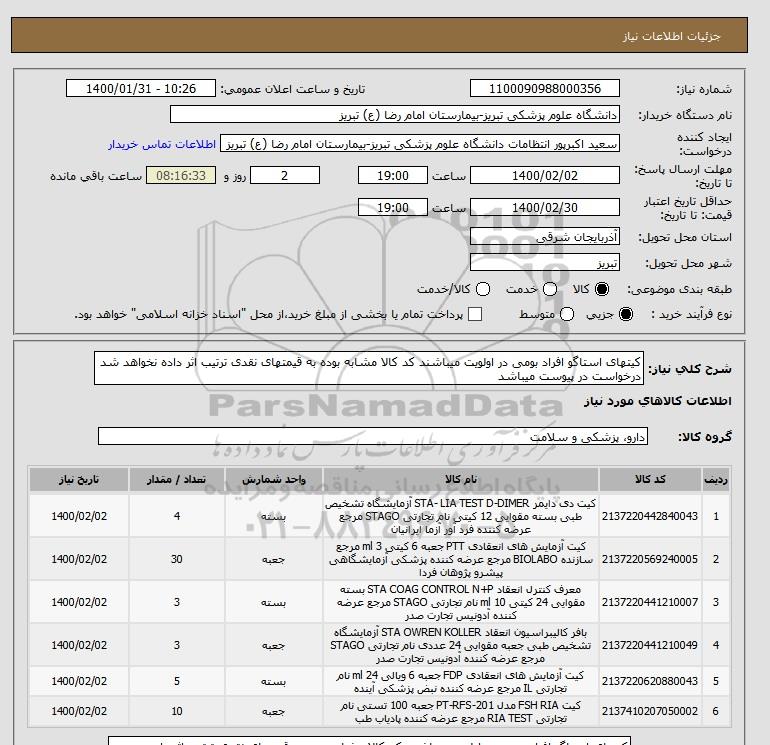
Task: Click the goods group دارو، پزشکی و سلامت field
Action: [373, 436]
